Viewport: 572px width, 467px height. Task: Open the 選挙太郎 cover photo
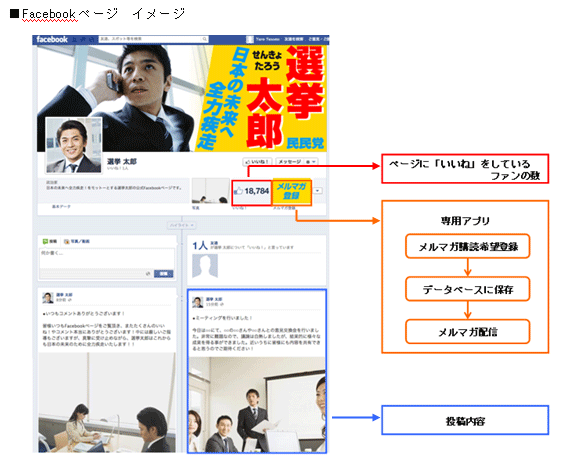coord(182,98)
